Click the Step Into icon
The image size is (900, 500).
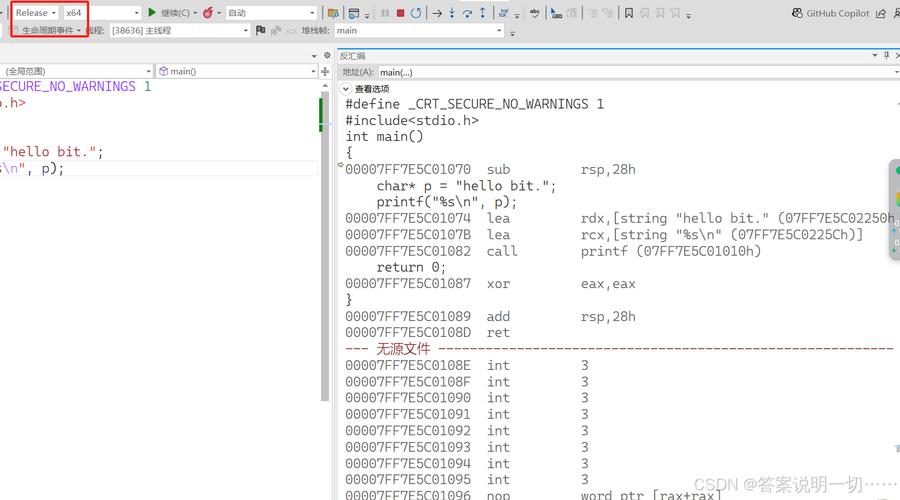(x=452, y=13)
